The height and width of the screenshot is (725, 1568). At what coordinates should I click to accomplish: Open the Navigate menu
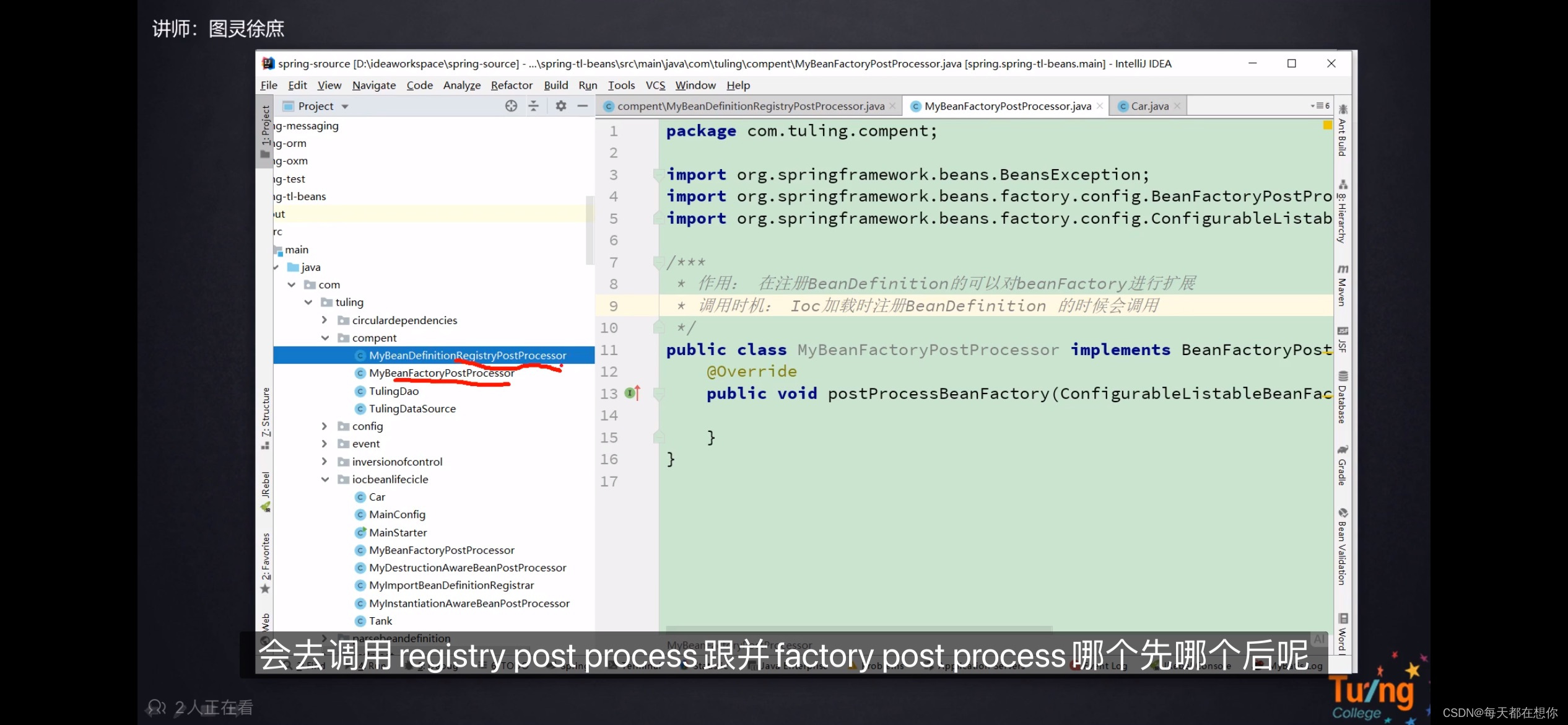374,85
